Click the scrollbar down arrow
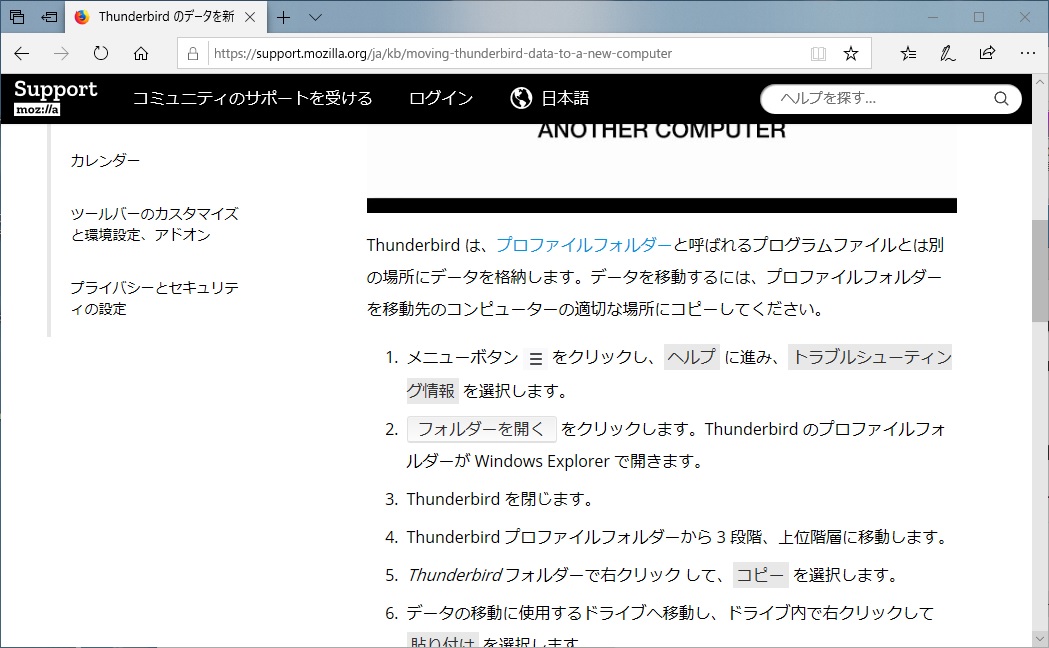The width and height of the screenshot is (1049, 648). [x=1040, y=637]
